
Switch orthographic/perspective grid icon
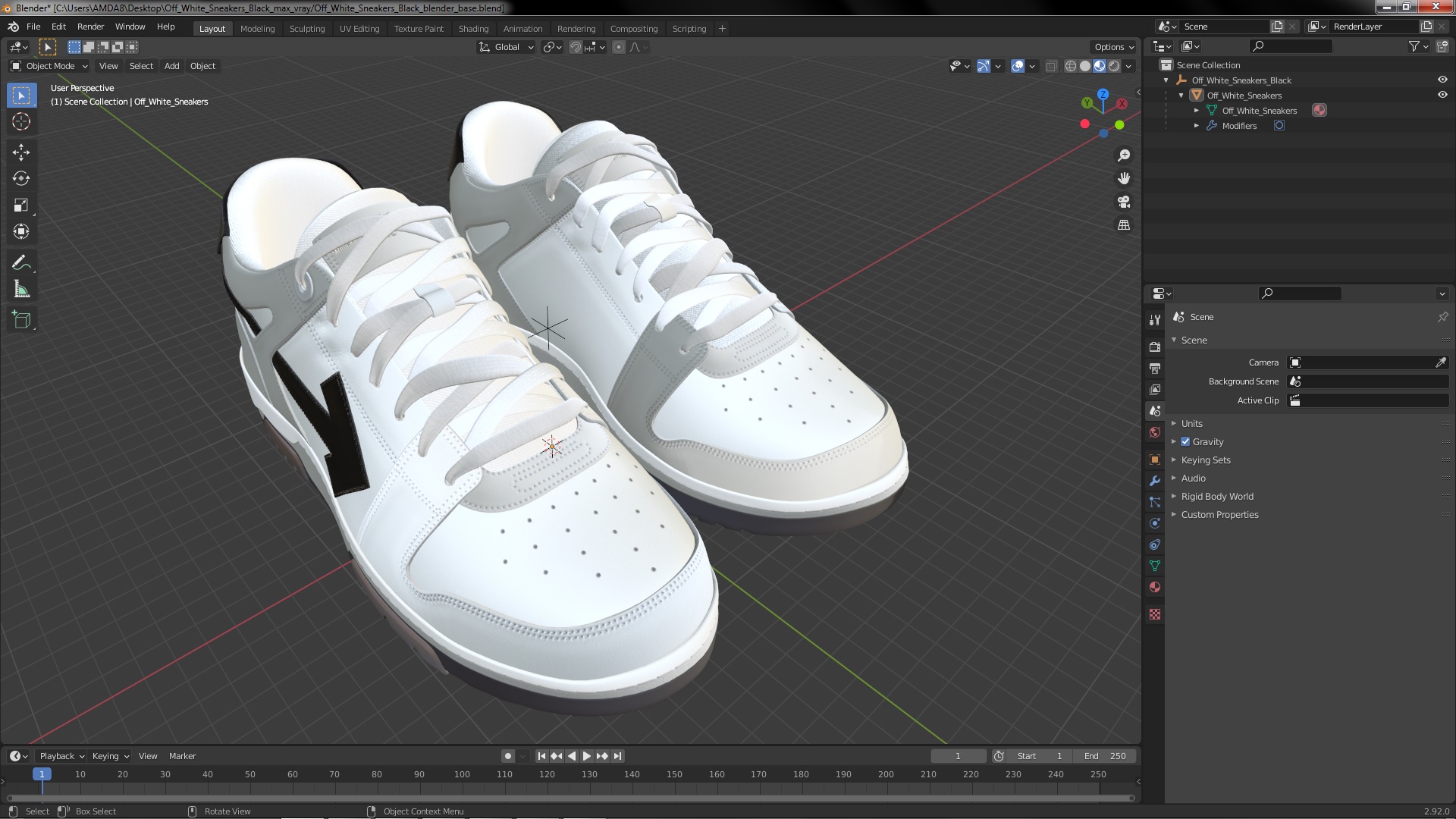(x=1124, y=225)
